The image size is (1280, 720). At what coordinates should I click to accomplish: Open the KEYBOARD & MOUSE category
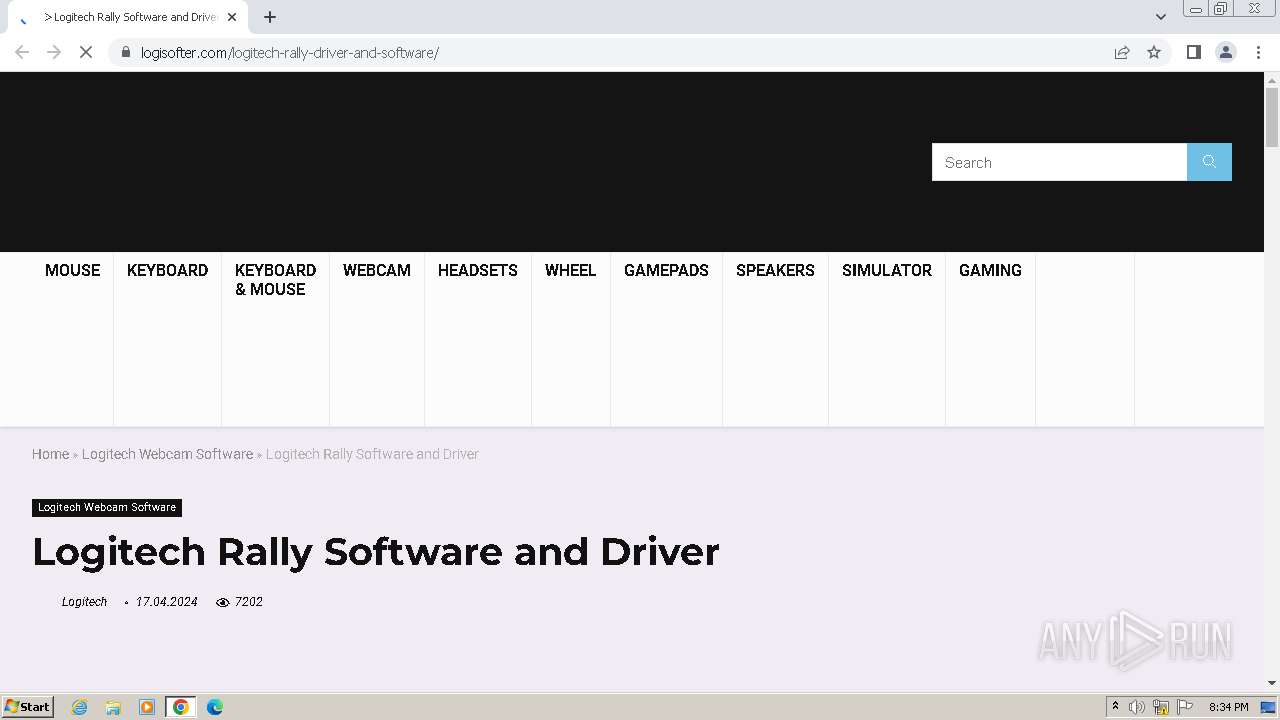pyautogui.click(x=275, y=280)
